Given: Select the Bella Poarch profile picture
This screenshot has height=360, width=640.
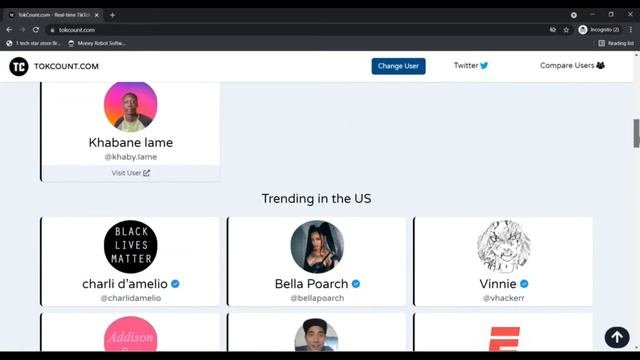Looking at the screenshot, I should coord(317,247).
